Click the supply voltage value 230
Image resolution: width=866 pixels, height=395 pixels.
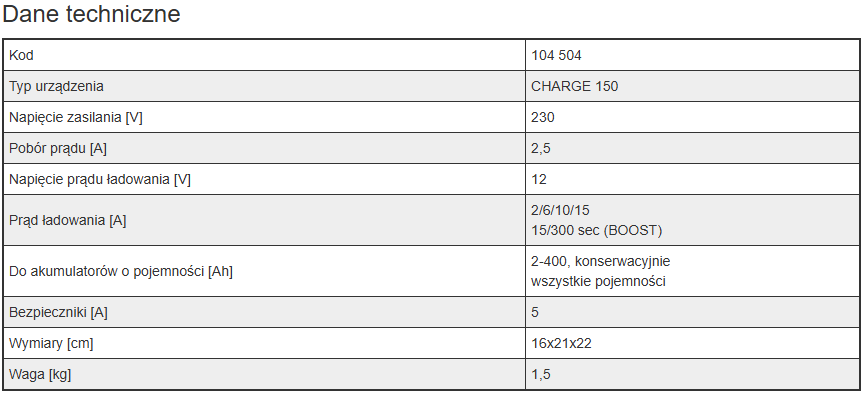(x=543, y=117)
